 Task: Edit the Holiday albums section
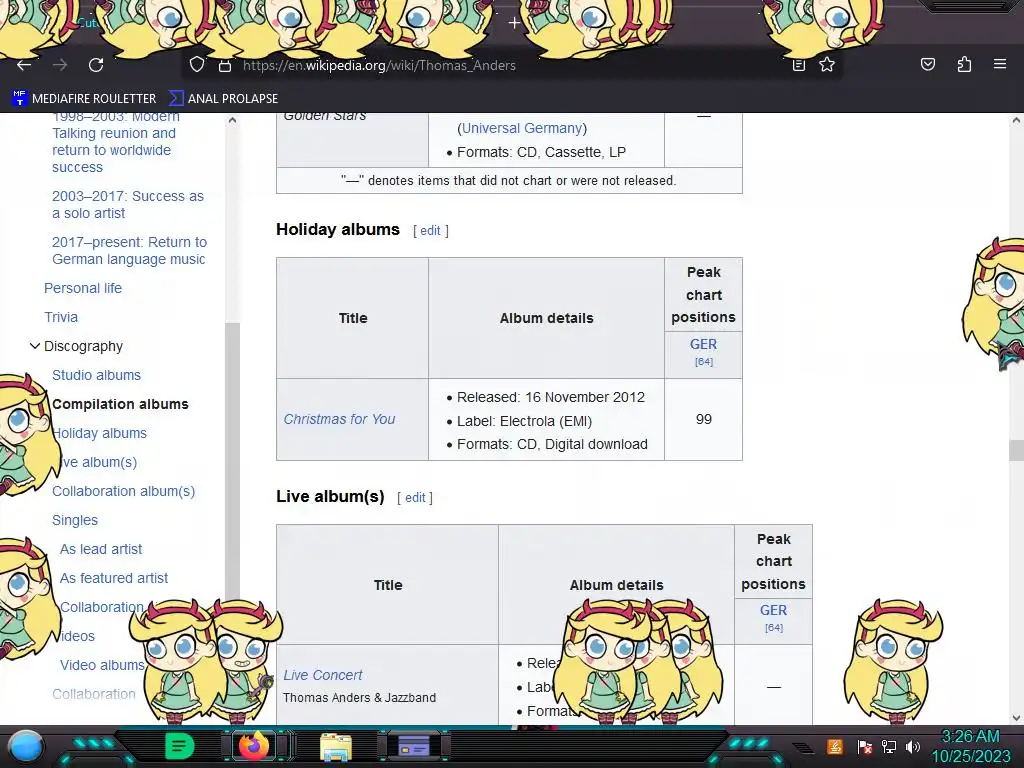(430, 231)
